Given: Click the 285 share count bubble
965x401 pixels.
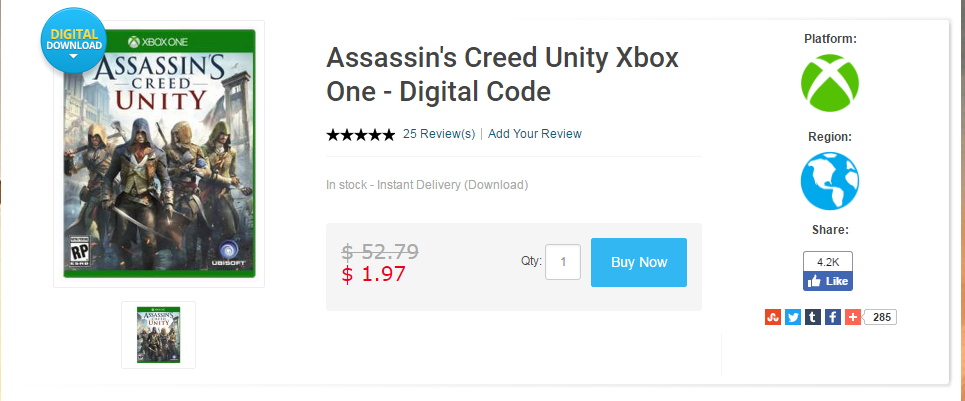Looking at the screenshot, I should 881,317.
